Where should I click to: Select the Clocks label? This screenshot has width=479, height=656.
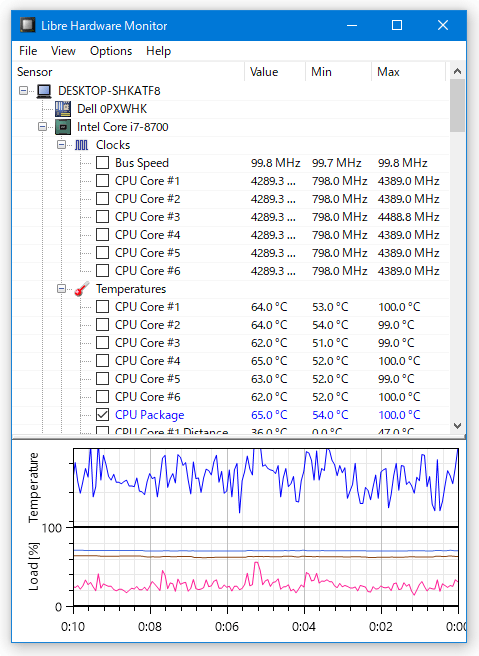coord(113,145)
